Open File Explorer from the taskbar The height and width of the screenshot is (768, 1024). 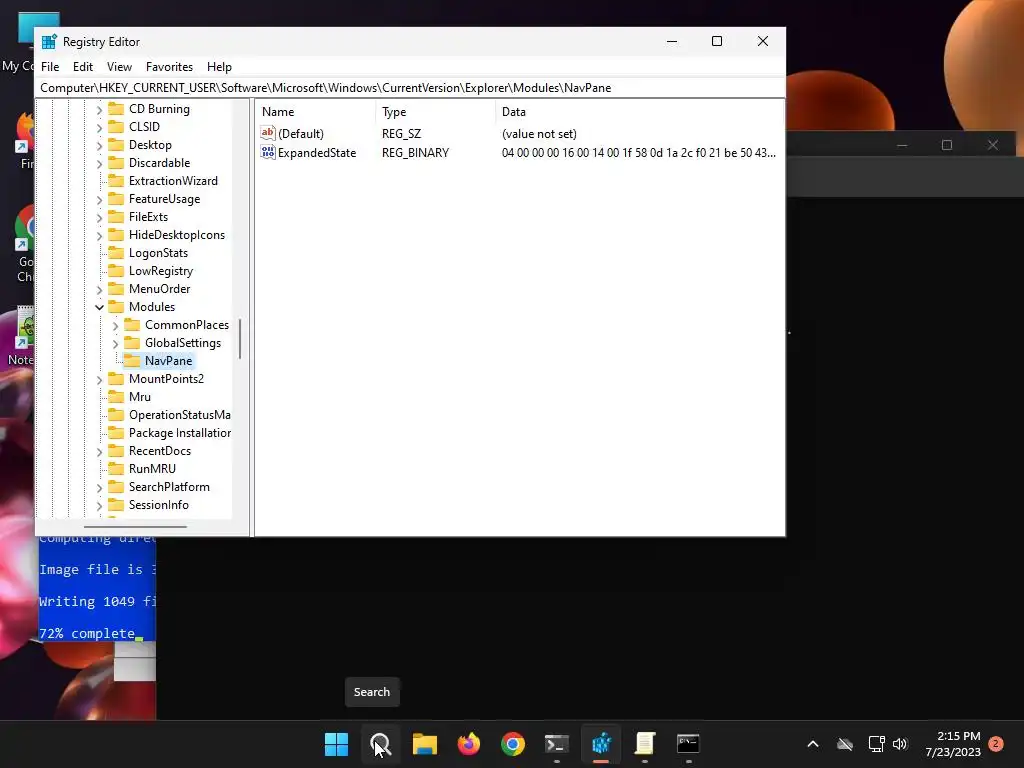pyautogui.click(x=424, y=744)
